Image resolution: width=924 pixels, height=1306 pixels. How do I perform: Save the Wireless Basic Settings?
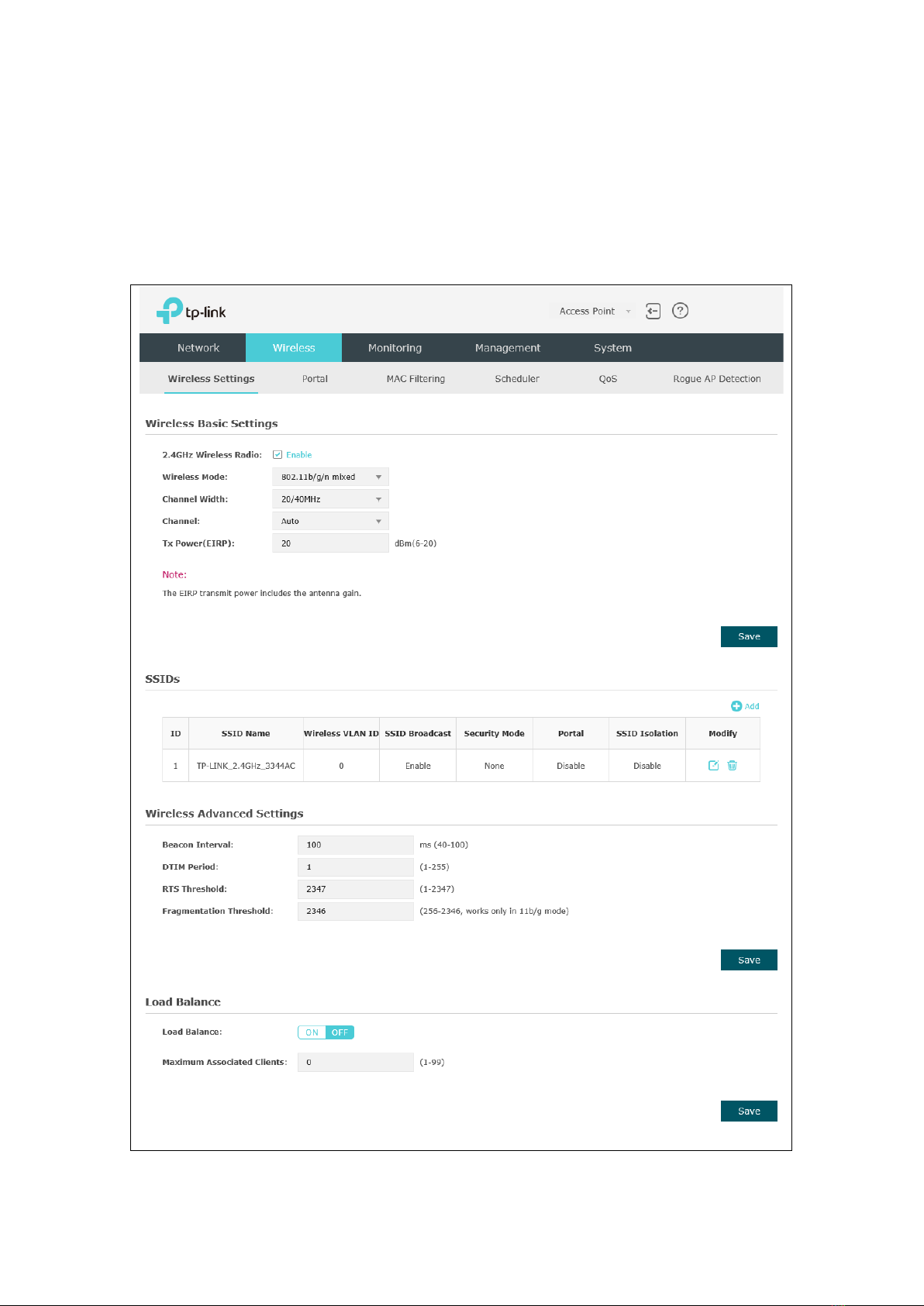pos(749,636)
